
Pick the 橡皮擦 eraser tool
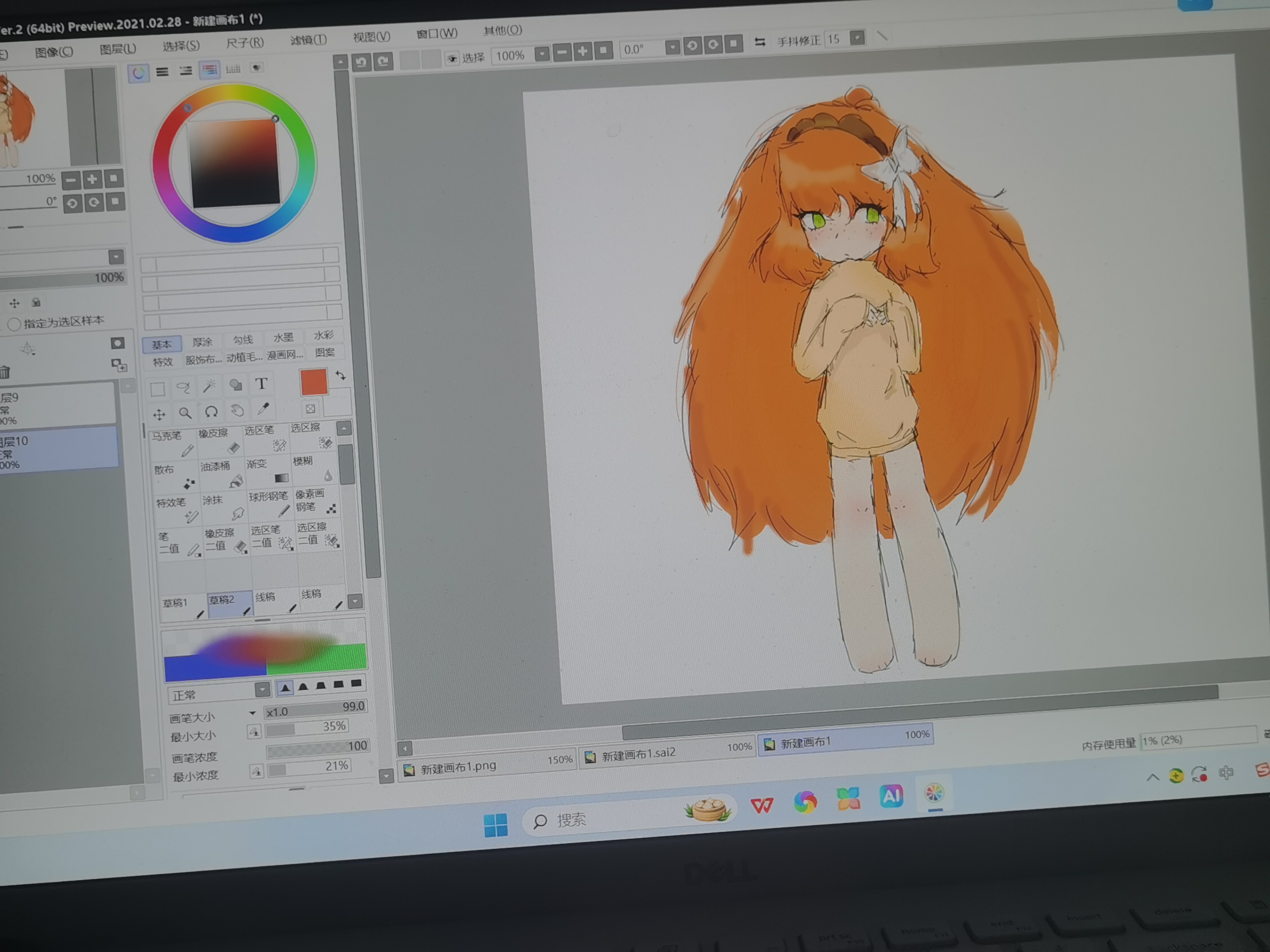pos(220,441)
